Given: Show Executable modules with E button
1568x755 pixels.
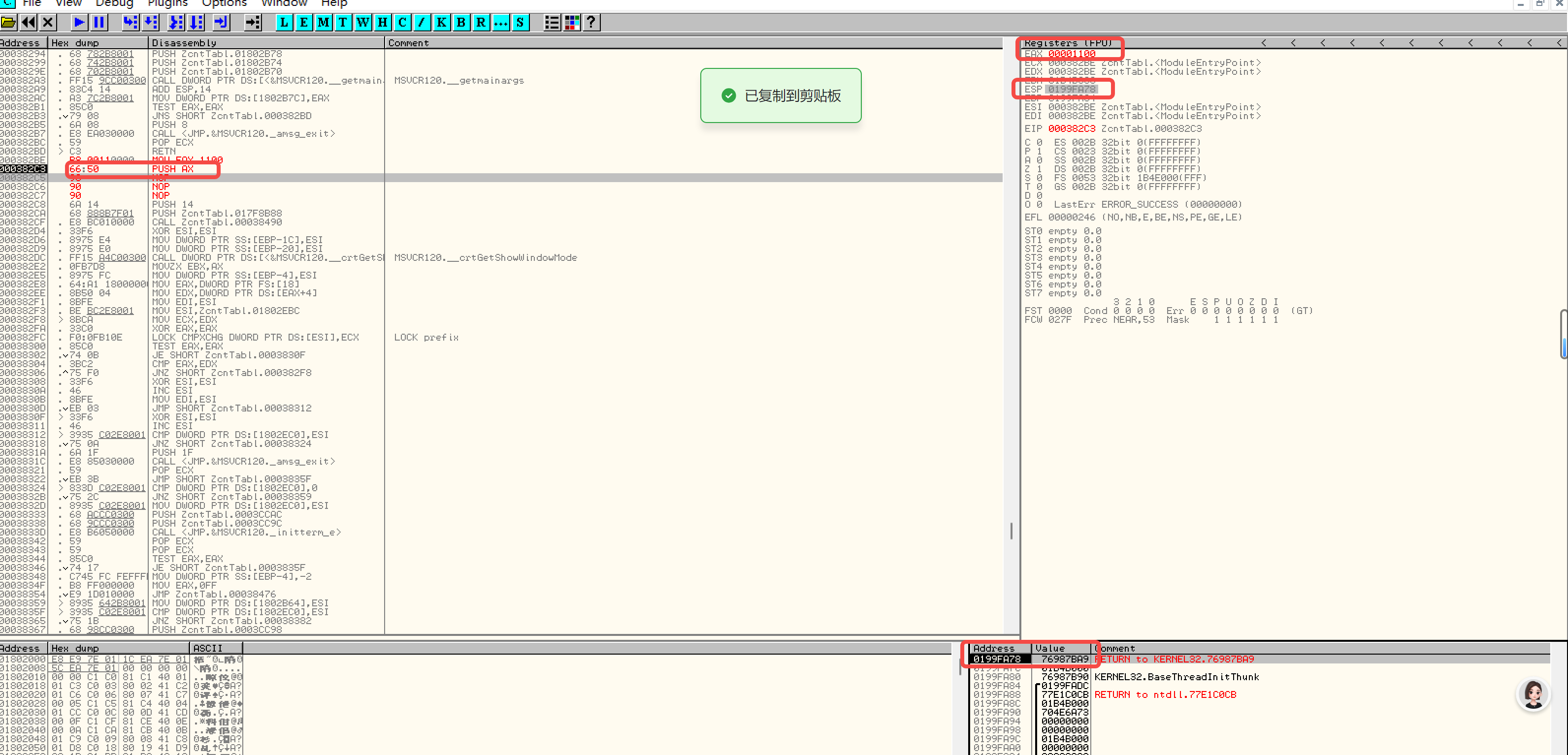Looking at the screenshot, I should coord(304,23).
